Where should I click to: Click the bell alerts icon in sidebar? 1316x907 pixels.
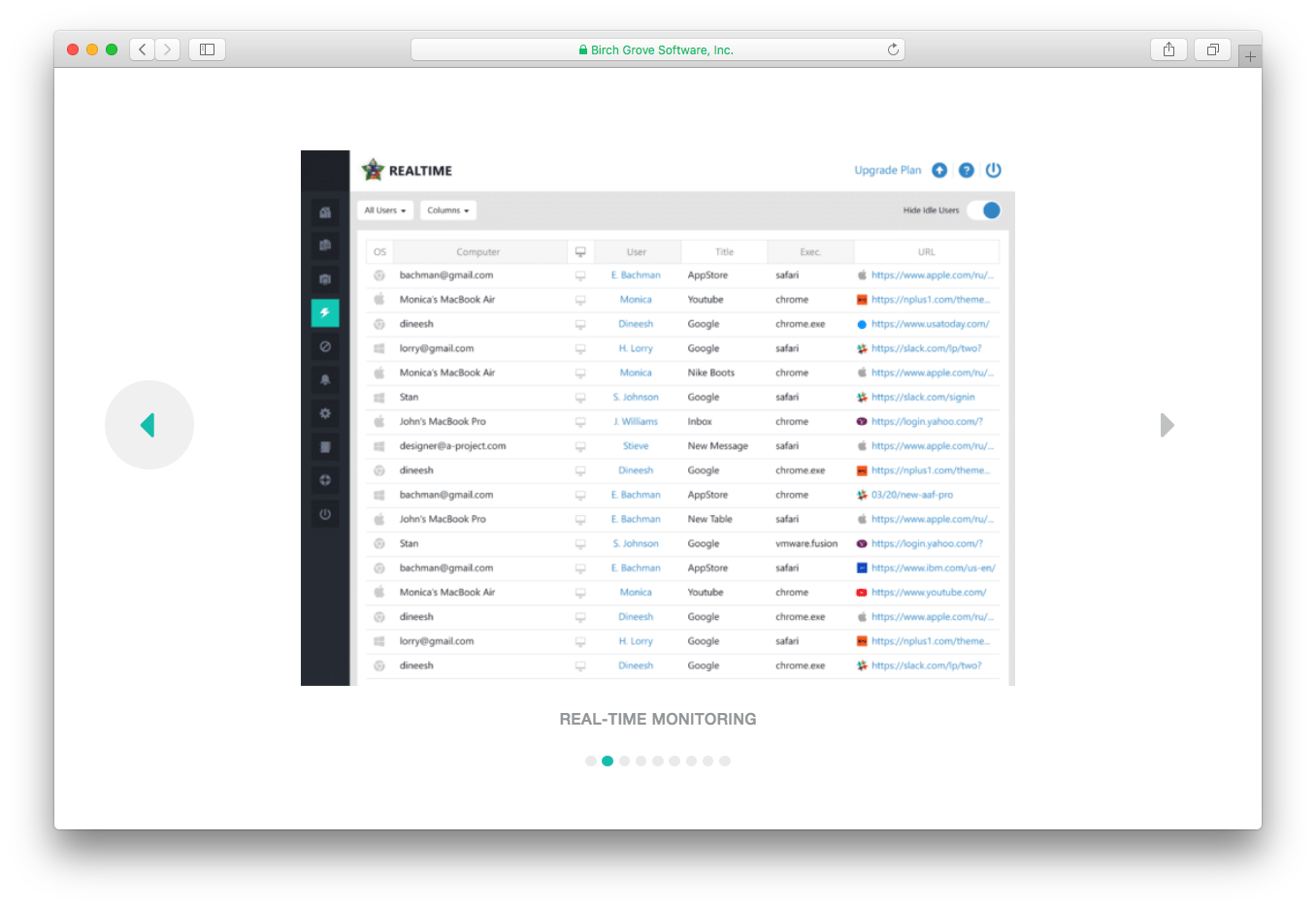(x=325, y=380)
